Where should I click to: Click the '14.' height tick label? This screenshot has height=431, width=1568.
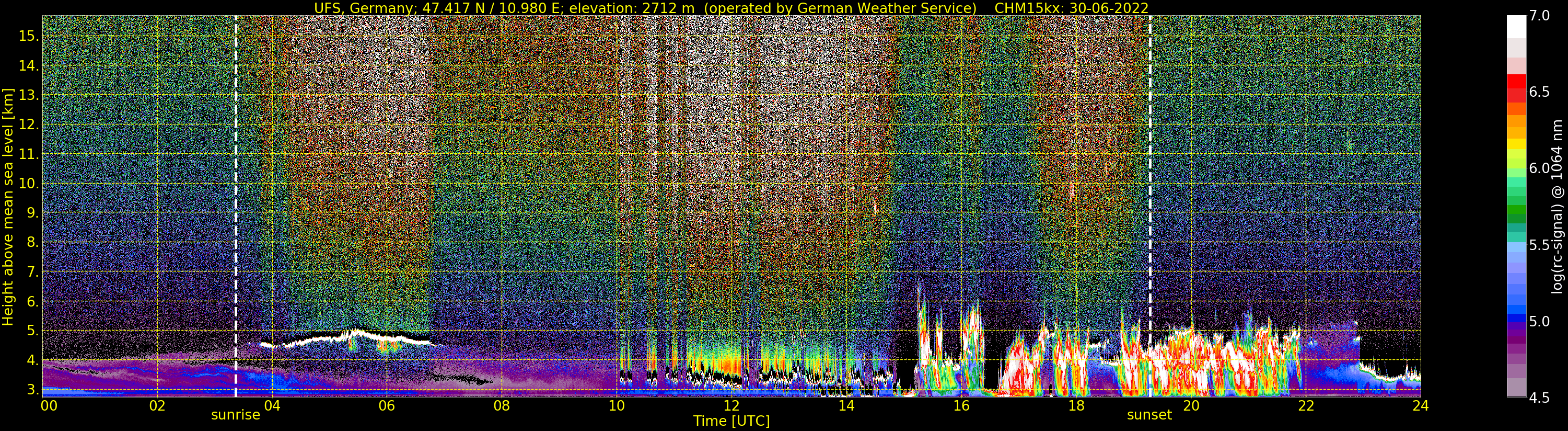pyautogui.click(x=29, y=66)
